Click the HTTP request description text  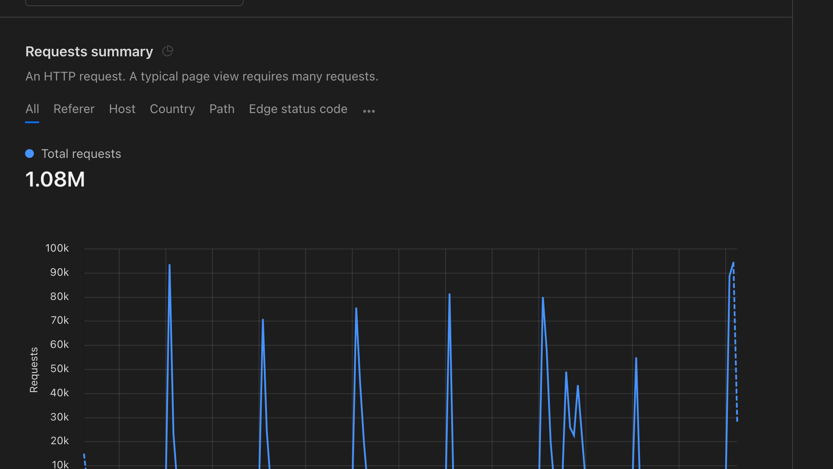[x=202, y=76]
